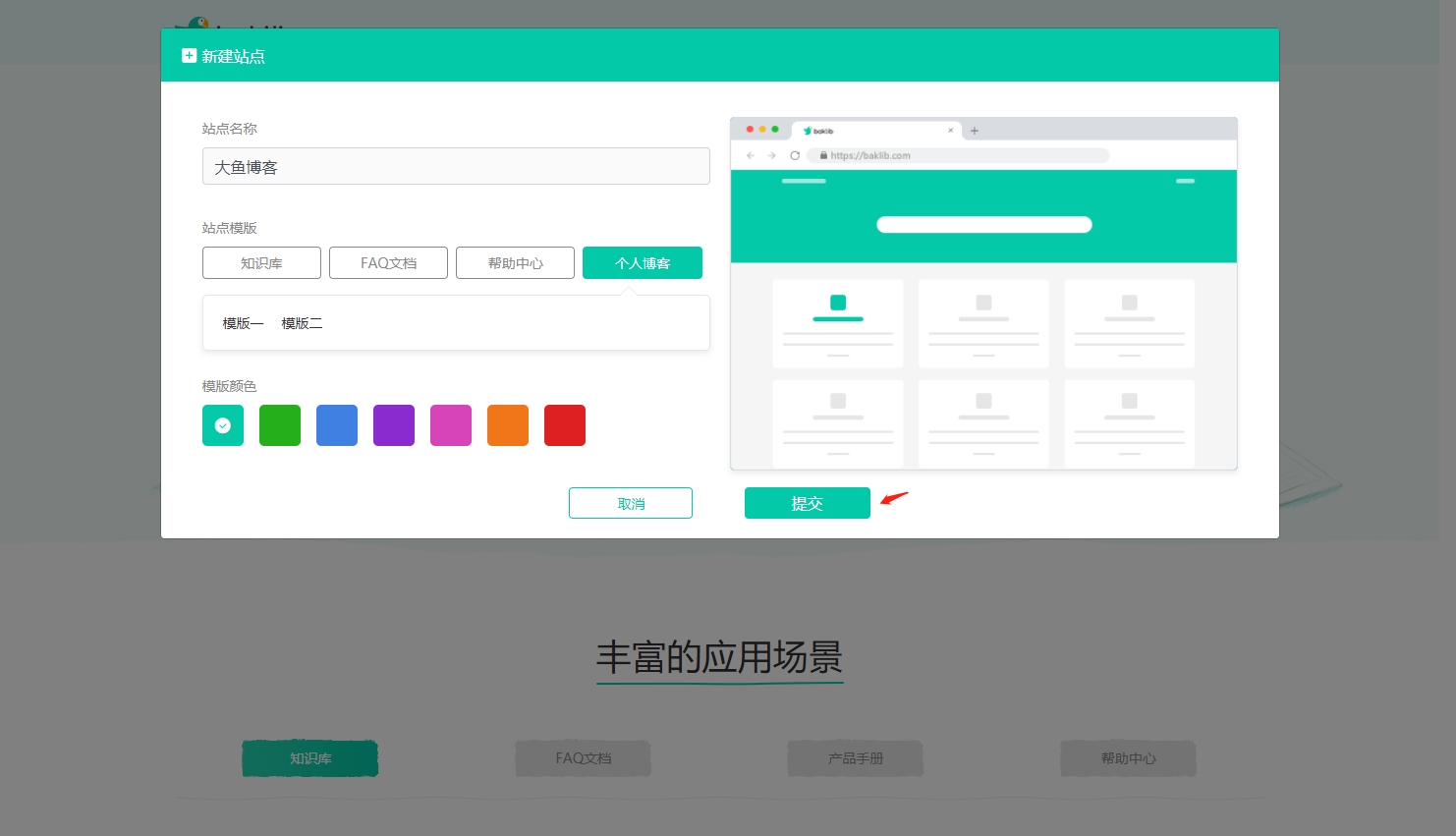Select the 知识库 template type

[x=261, y=263]
